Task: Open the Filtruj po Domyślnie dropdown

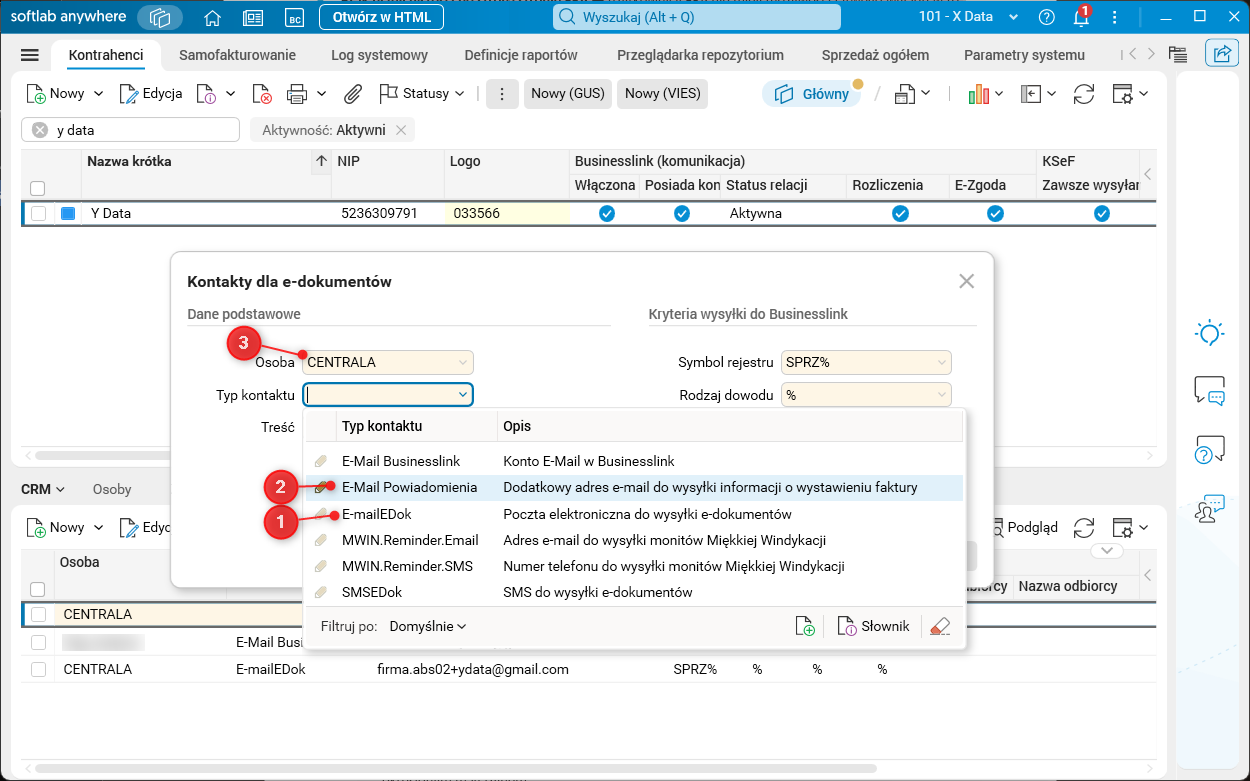Action: coord(428,626)
